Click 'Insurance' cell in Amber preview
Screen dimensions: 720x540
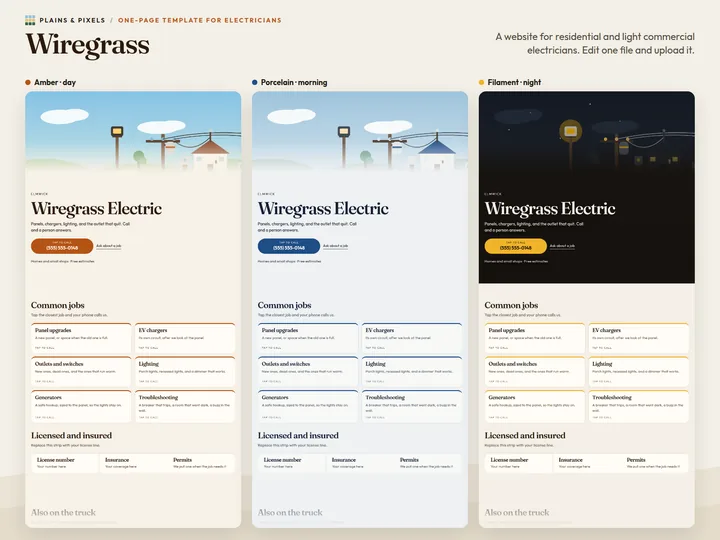pos(133,463)
